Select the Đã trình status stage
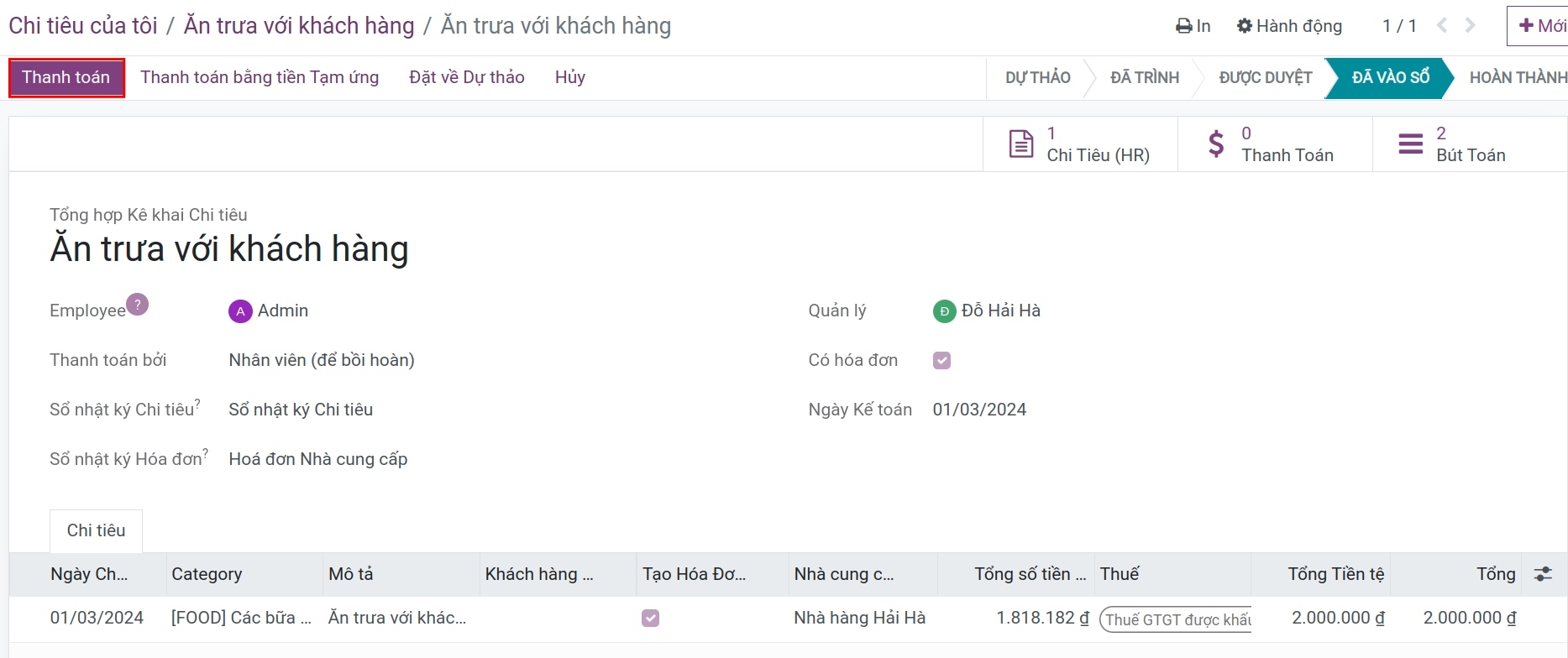This screenshot has height=658, width=1568. pos(1145,78)
